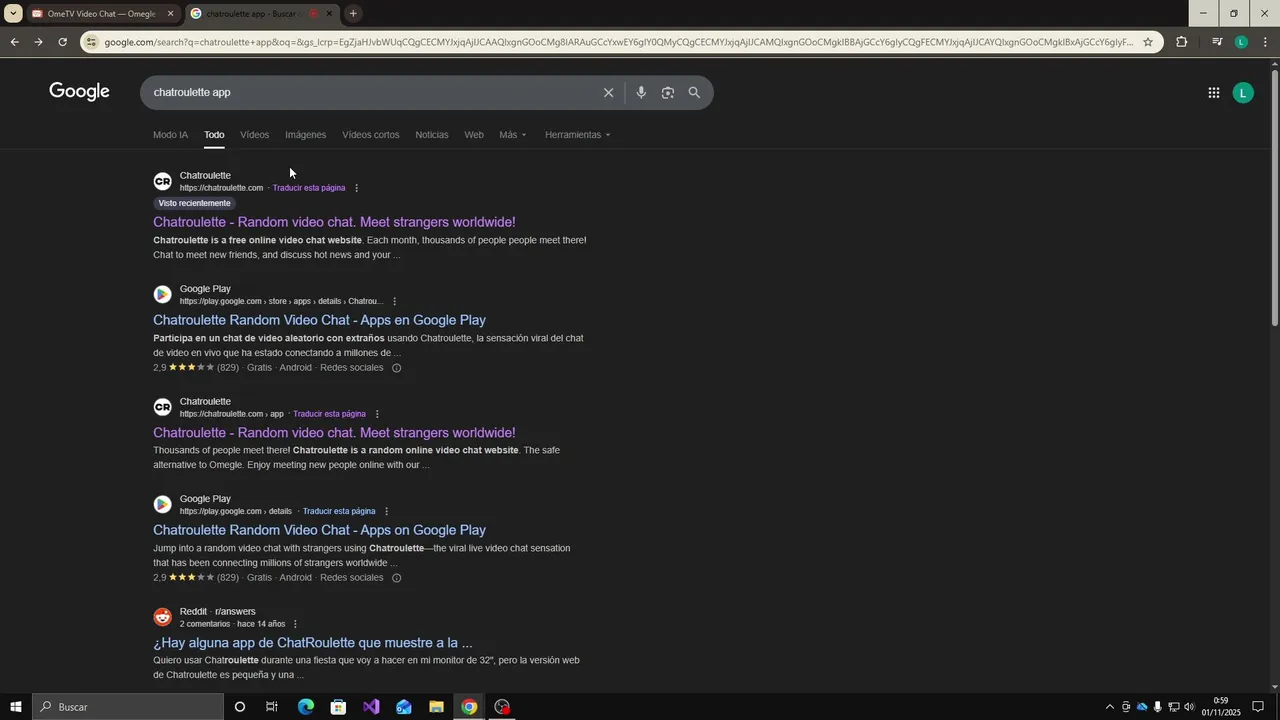This screenshot has width=1280, height=720.
Task: Open Windows Start menu
Action: (15, 707)
